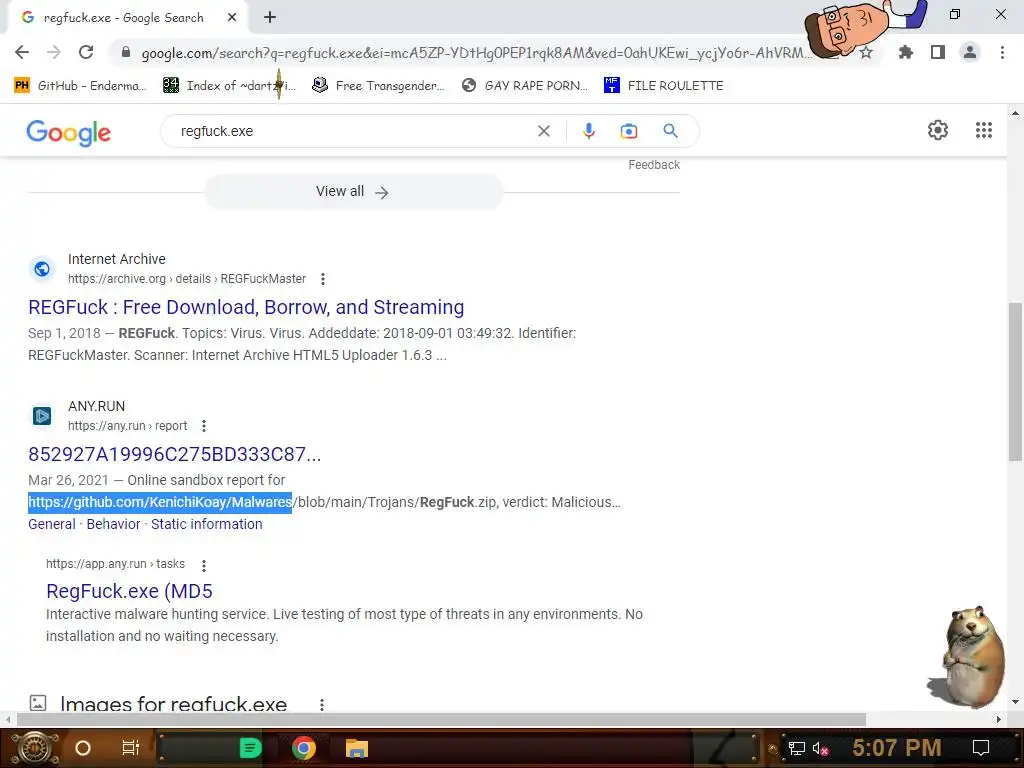Open Task View on the taskbar
The height and width of the screenshot is (768, 1024).
pos(131,748)
